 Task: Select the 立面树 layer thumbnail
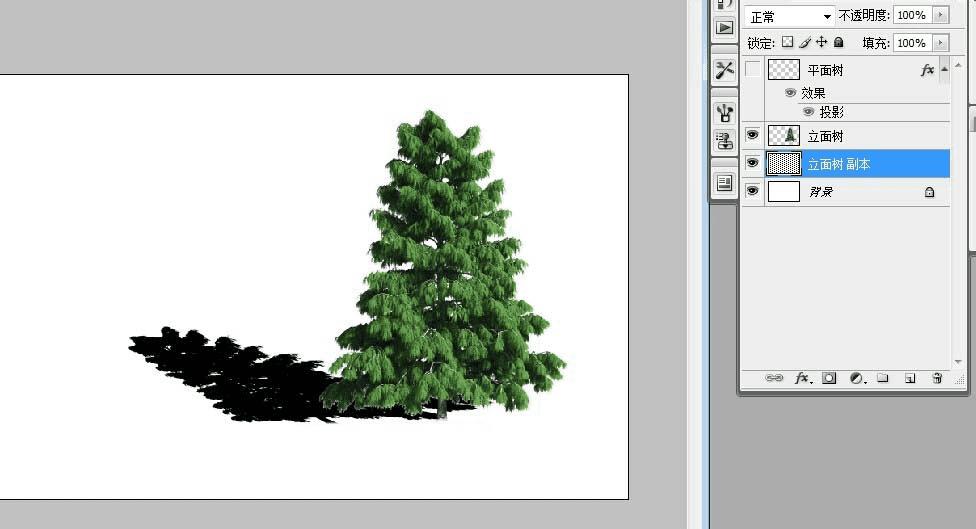784,135
